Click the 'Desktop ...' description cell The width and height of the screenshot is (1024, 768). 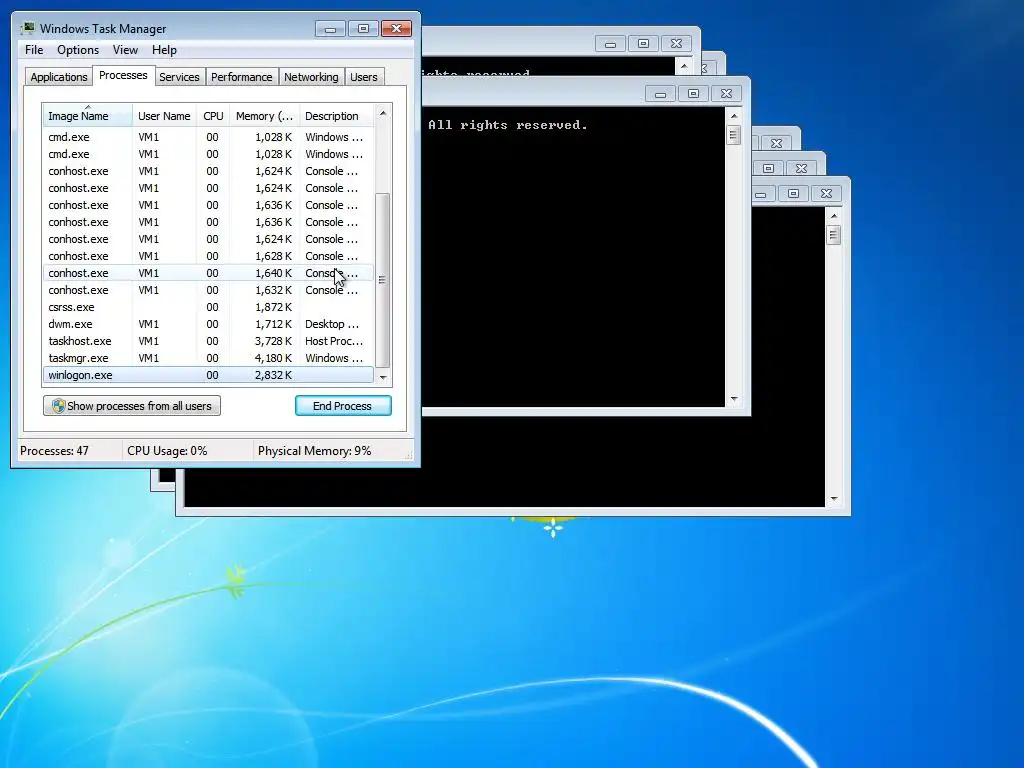click(332, 324)
